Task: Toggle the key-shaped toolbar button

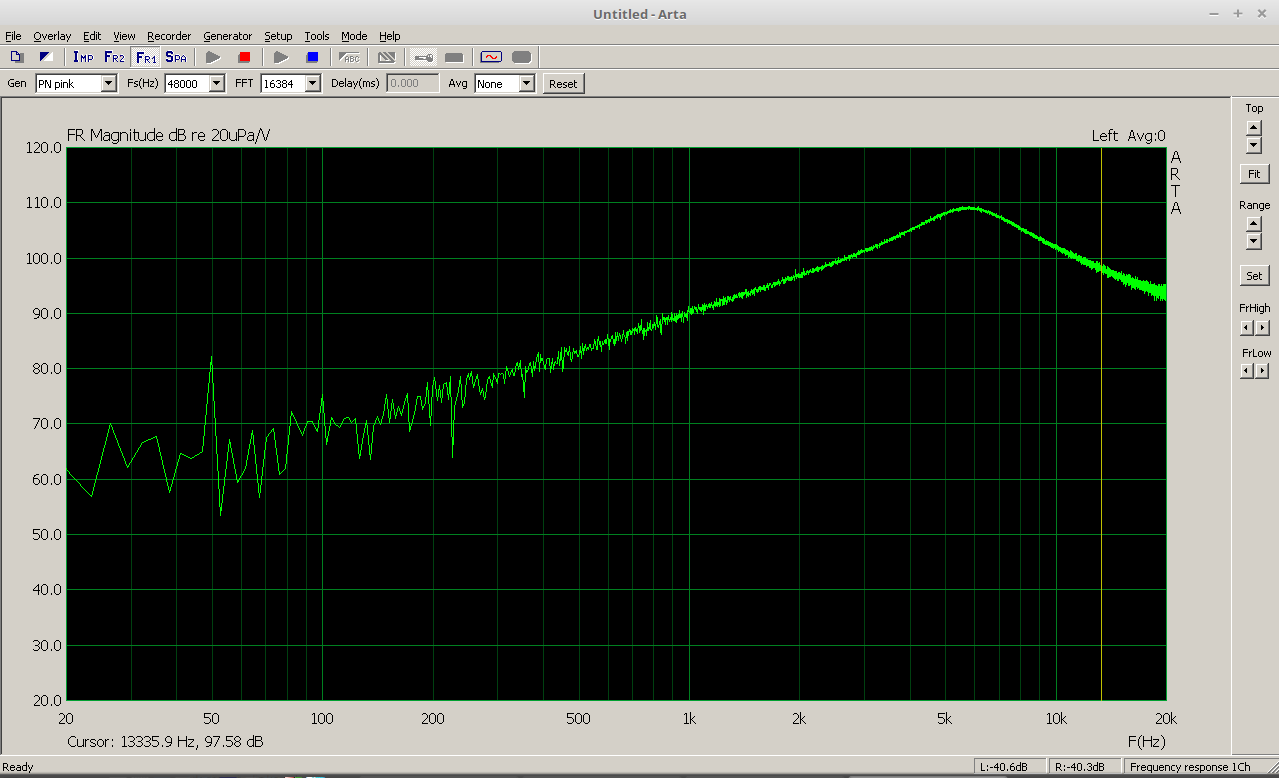Action: (x=424, y=57)
